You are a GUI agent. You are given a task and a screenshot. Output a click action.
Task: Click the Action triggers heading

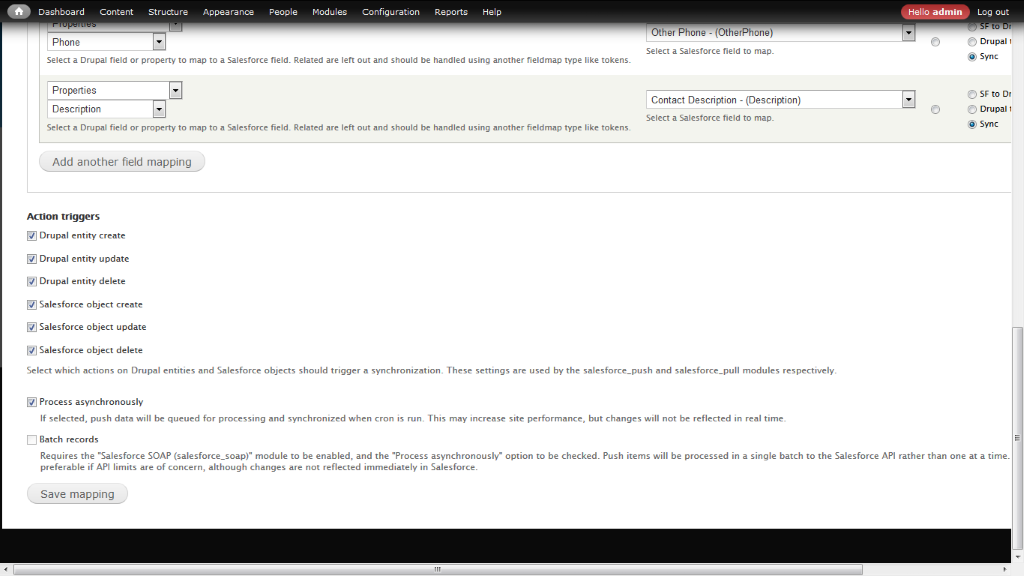[x=63, y=216]
